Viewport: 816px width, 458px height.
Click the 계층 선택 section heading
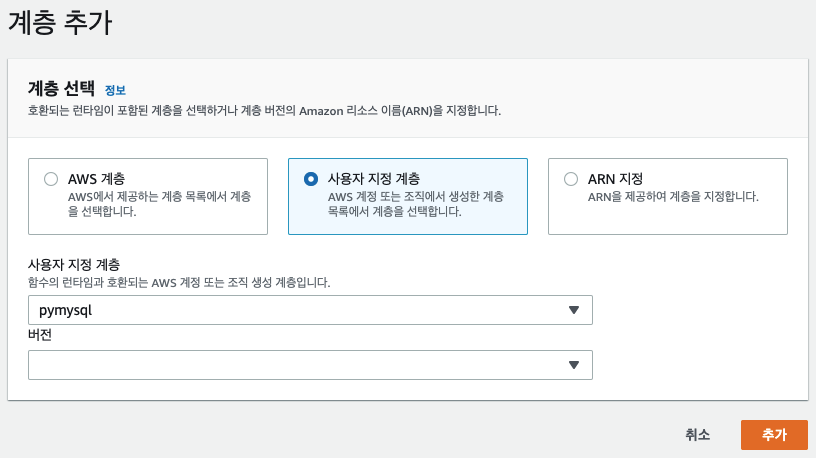click(x=61, y=88)
